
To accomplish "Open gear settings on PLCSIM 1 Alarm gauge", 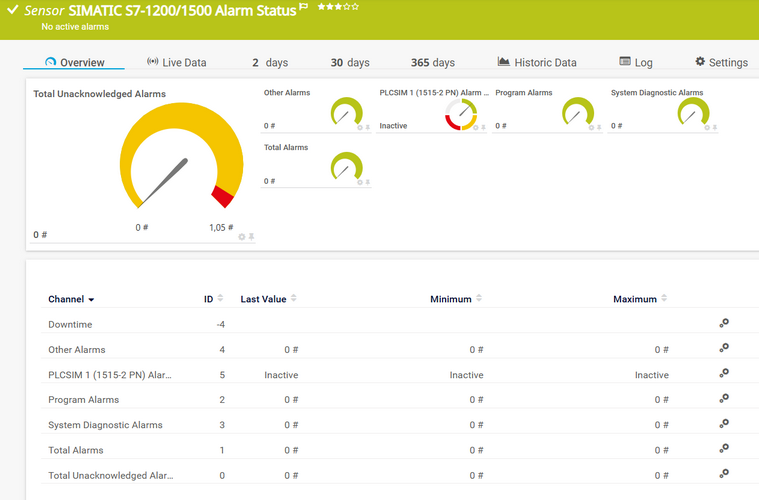I will (475, 127).
